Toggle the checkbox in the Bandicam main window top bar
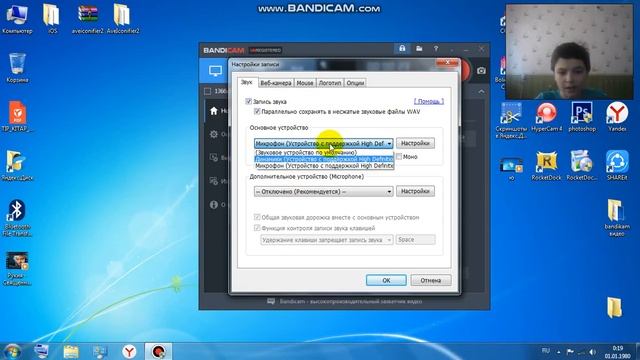 [207, 91]
